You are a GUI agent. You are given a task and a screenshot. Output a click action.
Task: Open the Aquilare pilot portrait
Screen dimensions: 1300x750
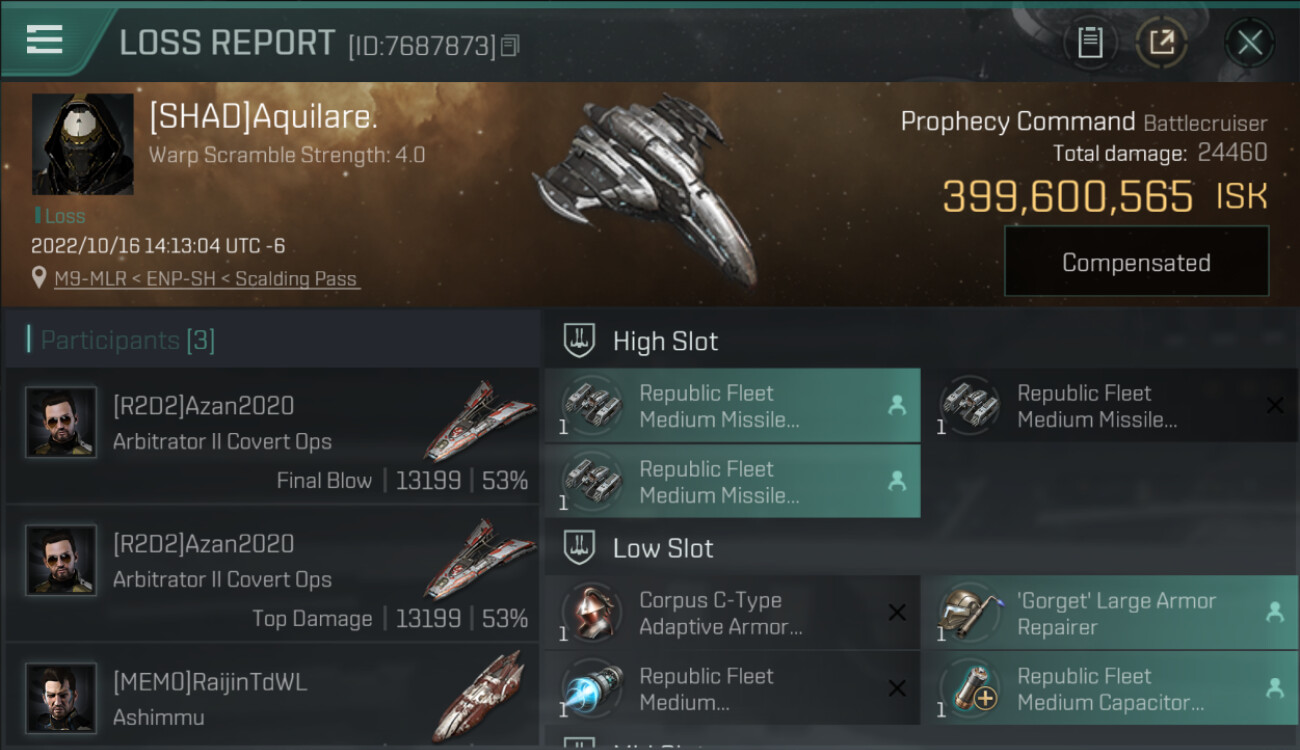click(82, 144)
